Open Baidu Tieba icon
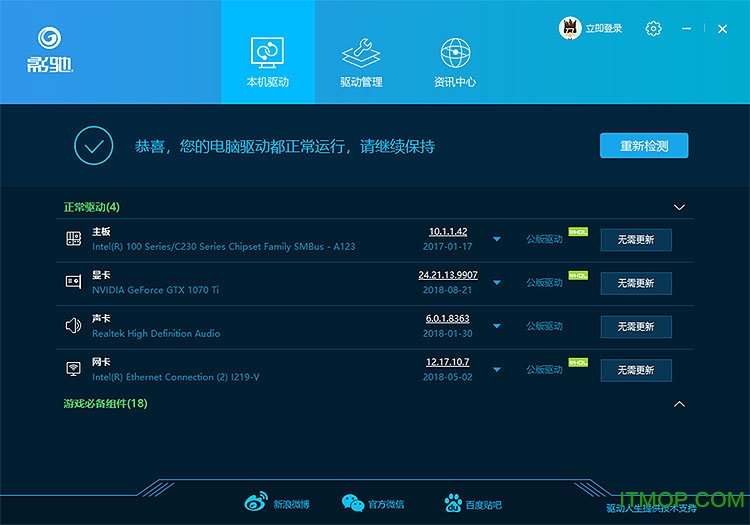Image resolution: width=750 pixels, height=525 pixels. (x=453, y=502)
